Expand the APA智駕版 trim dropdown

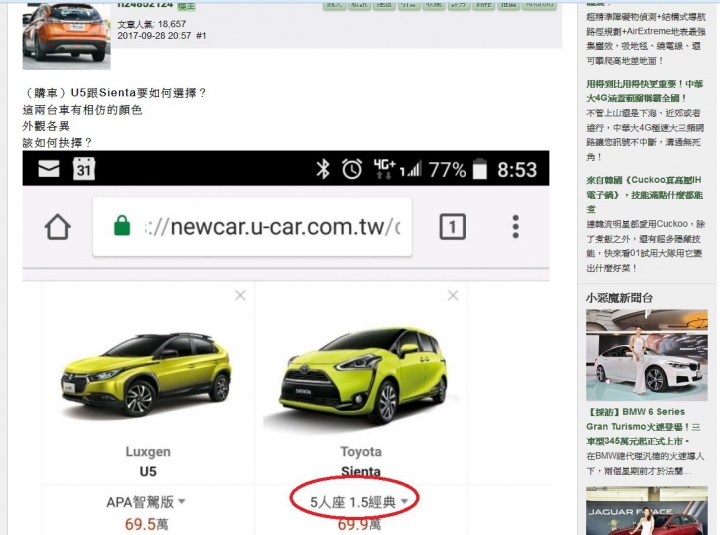coord(146,502)
